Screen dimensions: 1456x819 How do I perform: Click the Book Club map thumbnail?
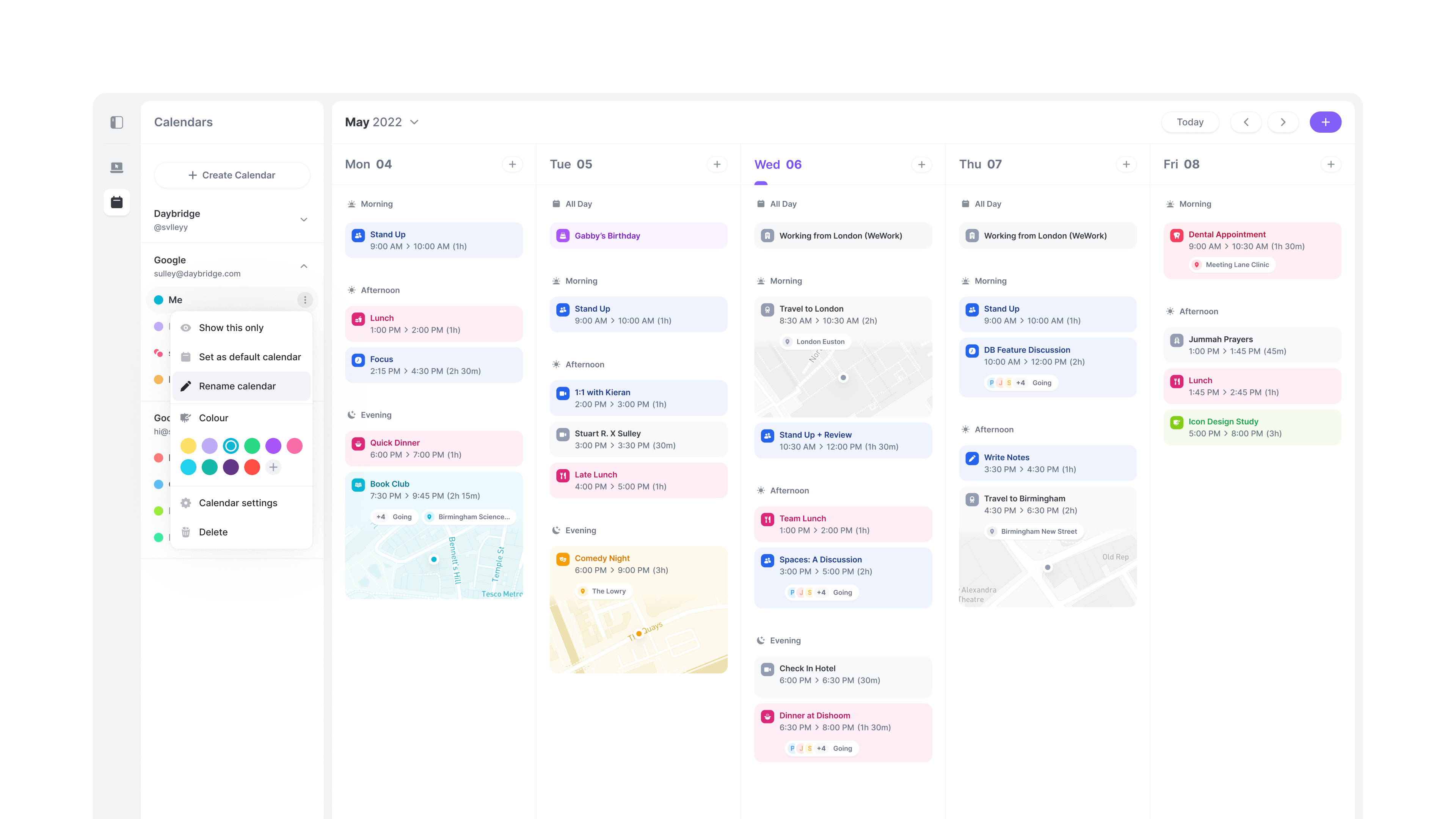433,562
